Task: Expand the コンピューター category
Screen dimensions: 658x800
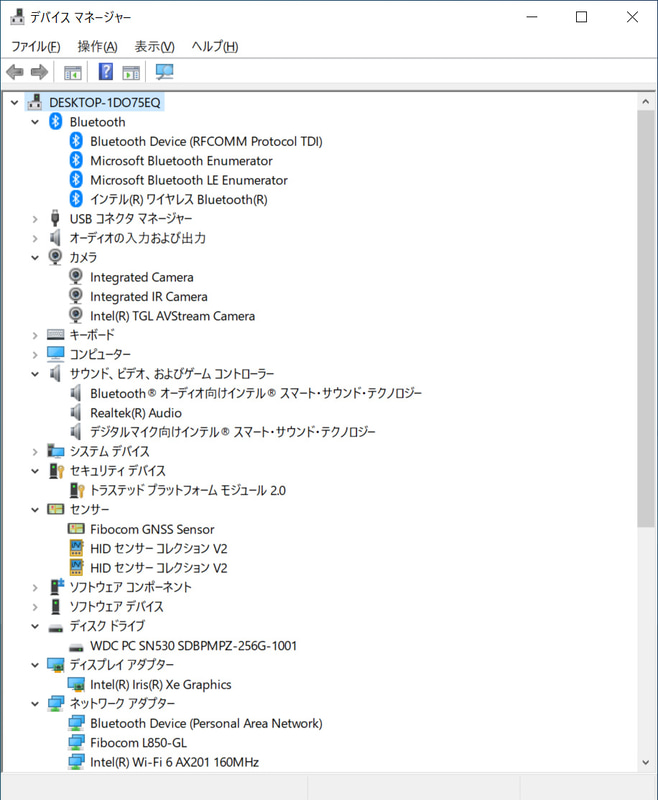Action: (35, 355)
